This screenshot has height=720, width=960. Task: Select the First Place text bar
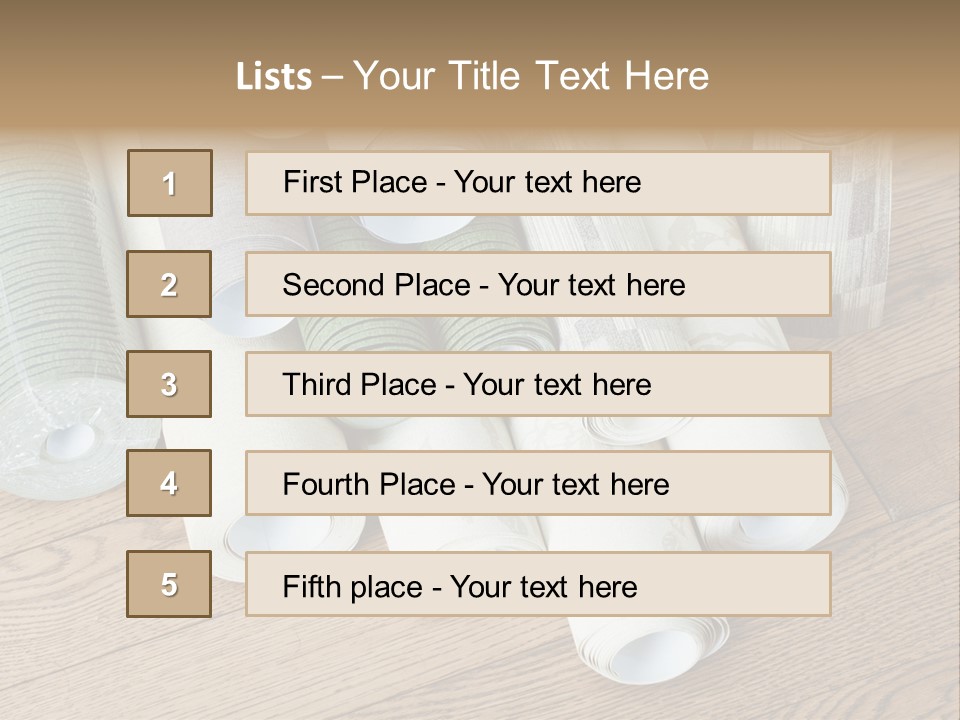[x=538, y=183]
